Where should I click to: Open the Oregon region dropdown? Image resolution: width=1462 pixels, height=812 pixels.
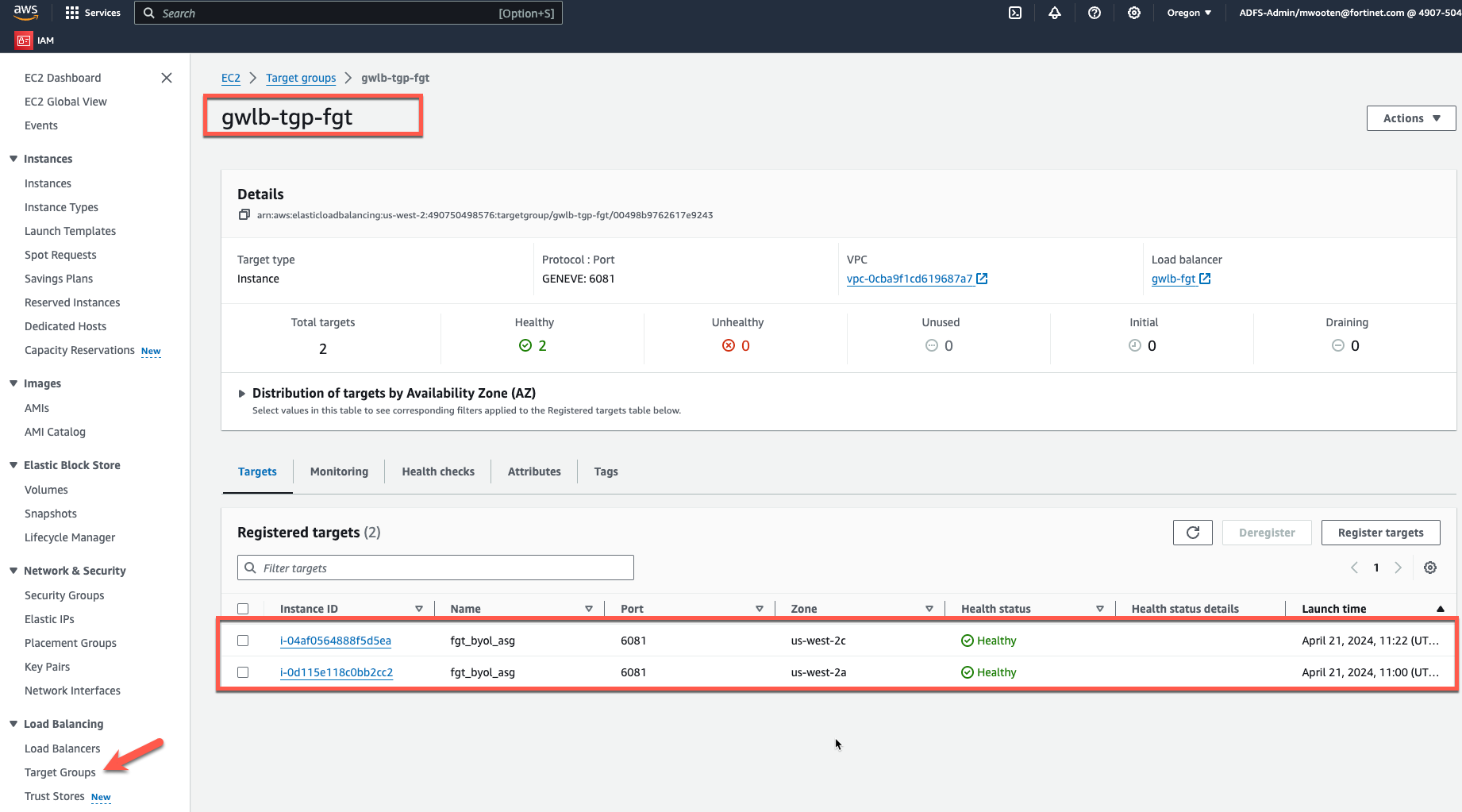(1189, 13)
